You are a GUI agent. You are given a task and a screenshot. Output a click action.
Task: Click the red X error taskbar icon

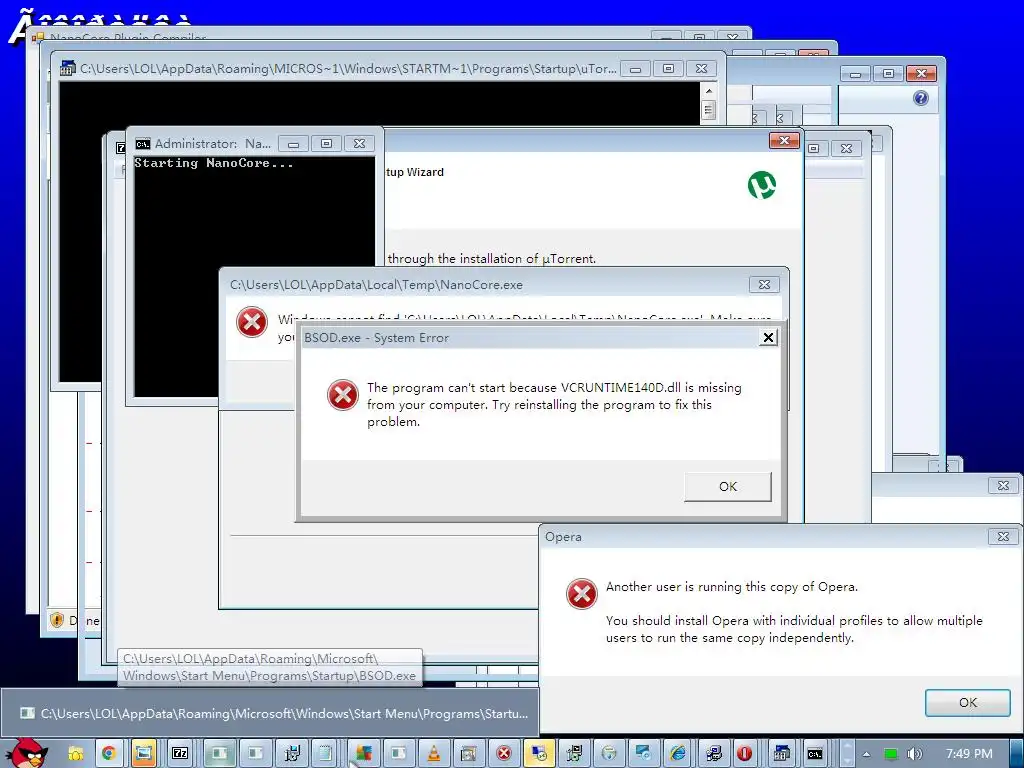(x=504, y=754)
